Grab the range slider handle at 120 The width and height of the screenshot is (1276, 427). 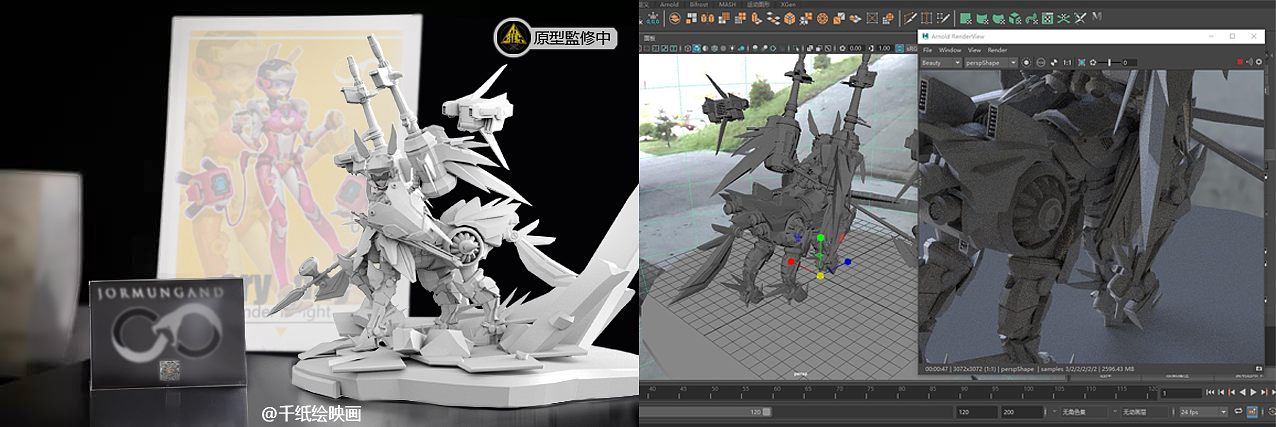click(767, 412)
